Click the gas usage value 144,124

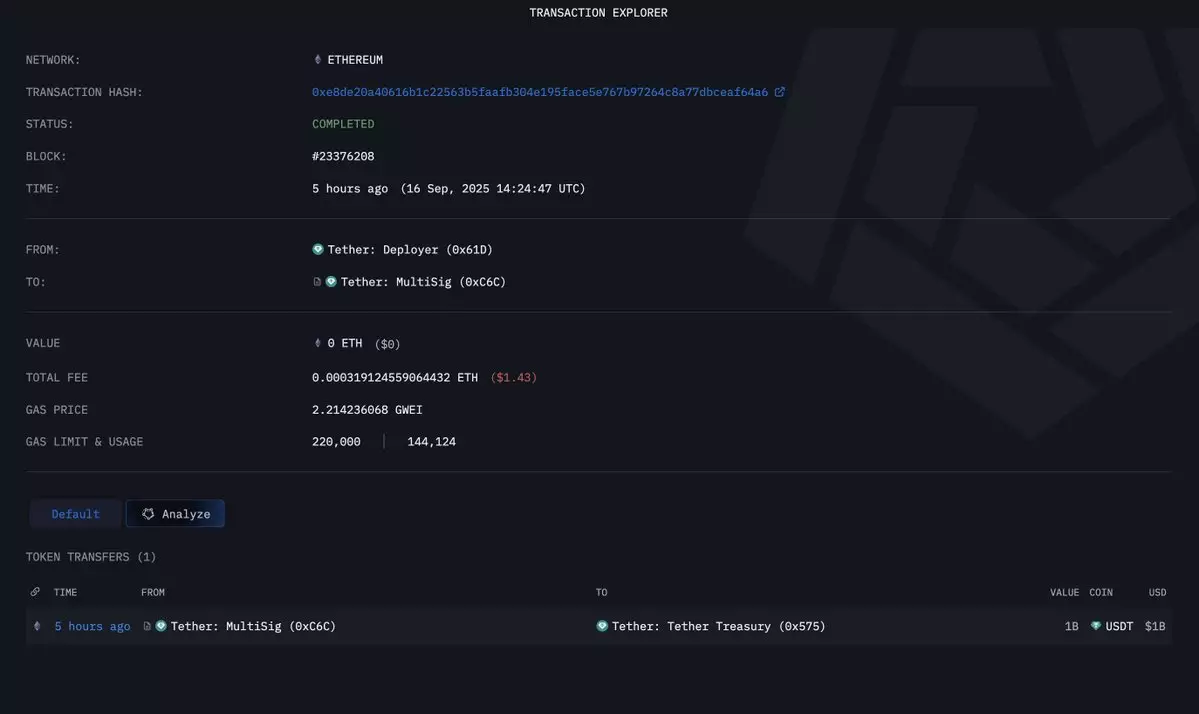[431, 442]
